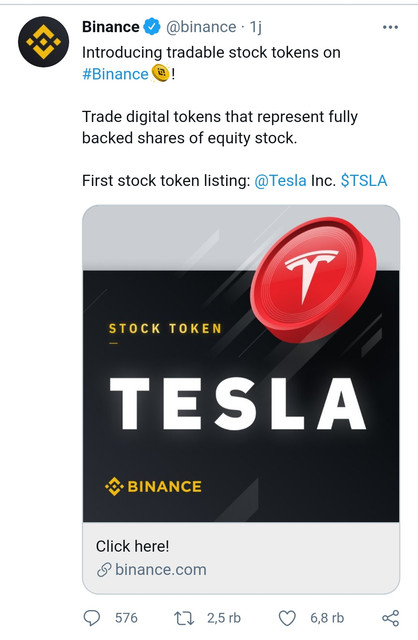This screenshot has height=640, width=418.
Task: Click the @binance handle
Action: click(201, 27)
